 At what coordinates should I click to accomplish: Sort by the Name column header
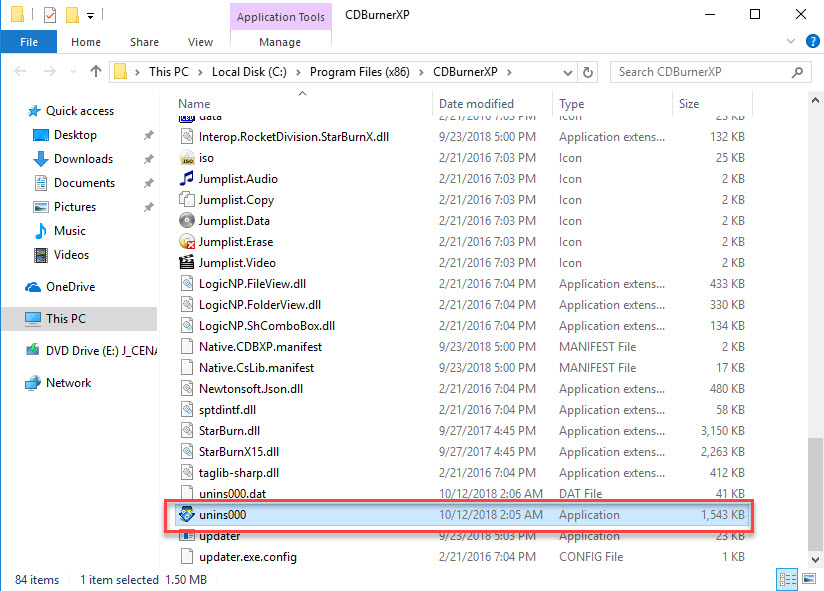pos(302,103)
